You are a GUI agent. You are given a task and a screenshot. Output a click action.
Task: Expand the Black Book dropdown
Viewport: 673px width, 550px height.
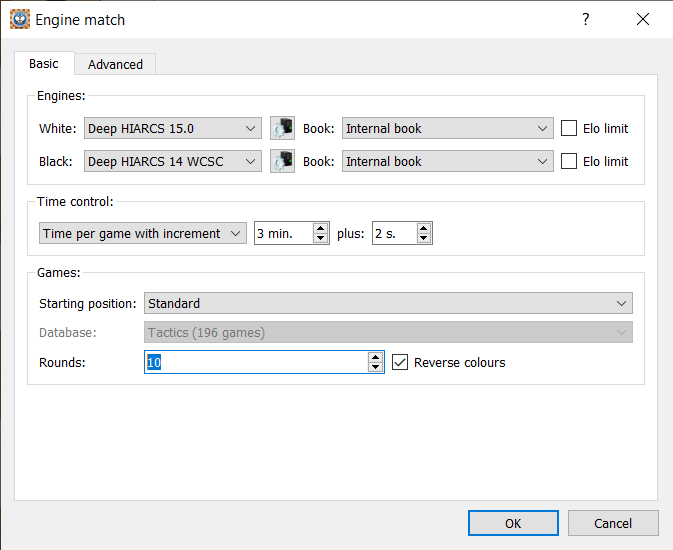pos(447,161)
